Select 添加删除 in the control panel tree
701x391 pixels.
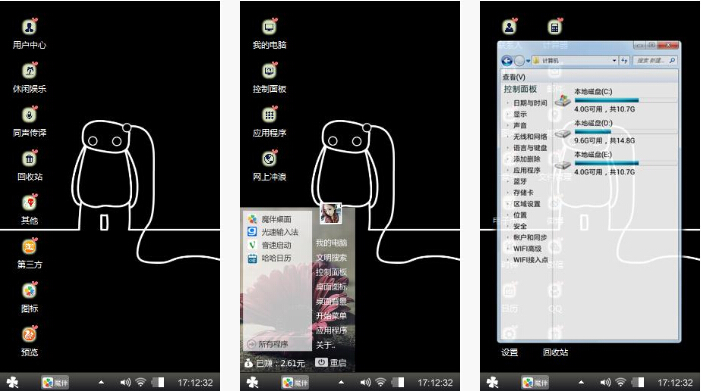coord(527,159)
